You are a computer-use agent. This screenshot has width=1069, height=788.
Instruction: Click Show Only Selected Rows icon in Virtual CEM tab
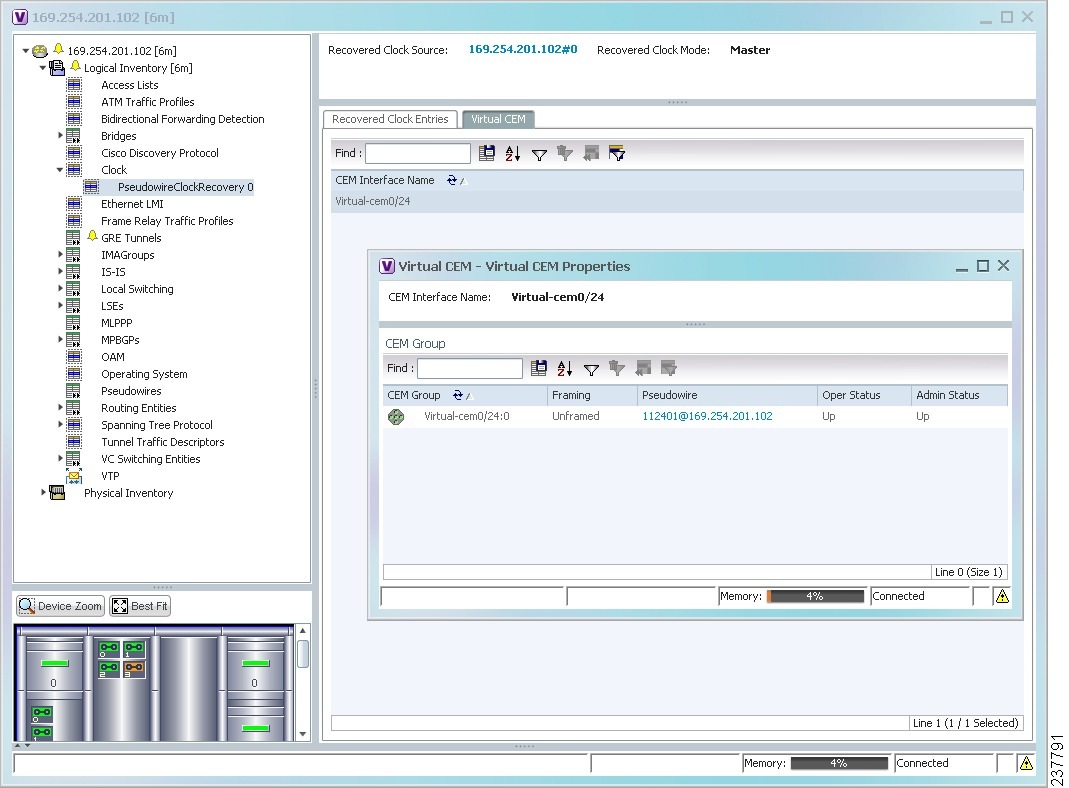[617, 153]
